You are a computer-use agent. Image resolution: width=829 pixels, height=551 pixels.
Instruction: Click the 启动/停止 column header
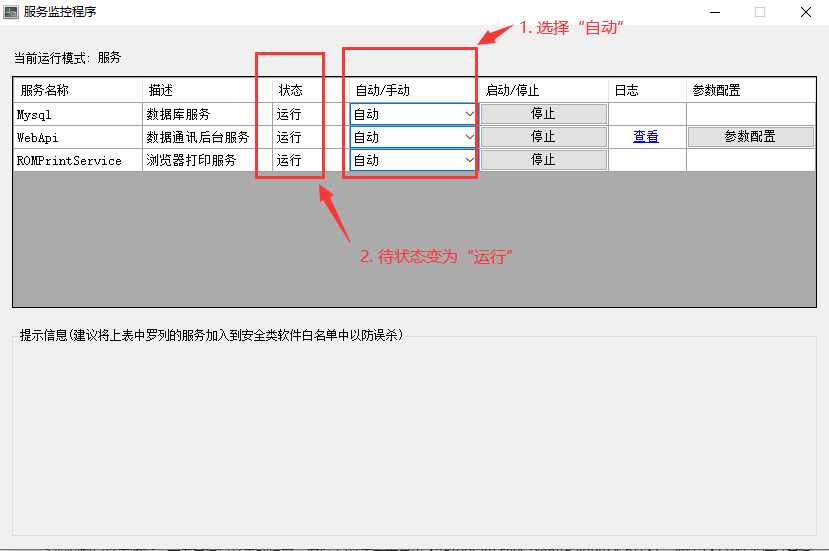click(x=543, y=90)
